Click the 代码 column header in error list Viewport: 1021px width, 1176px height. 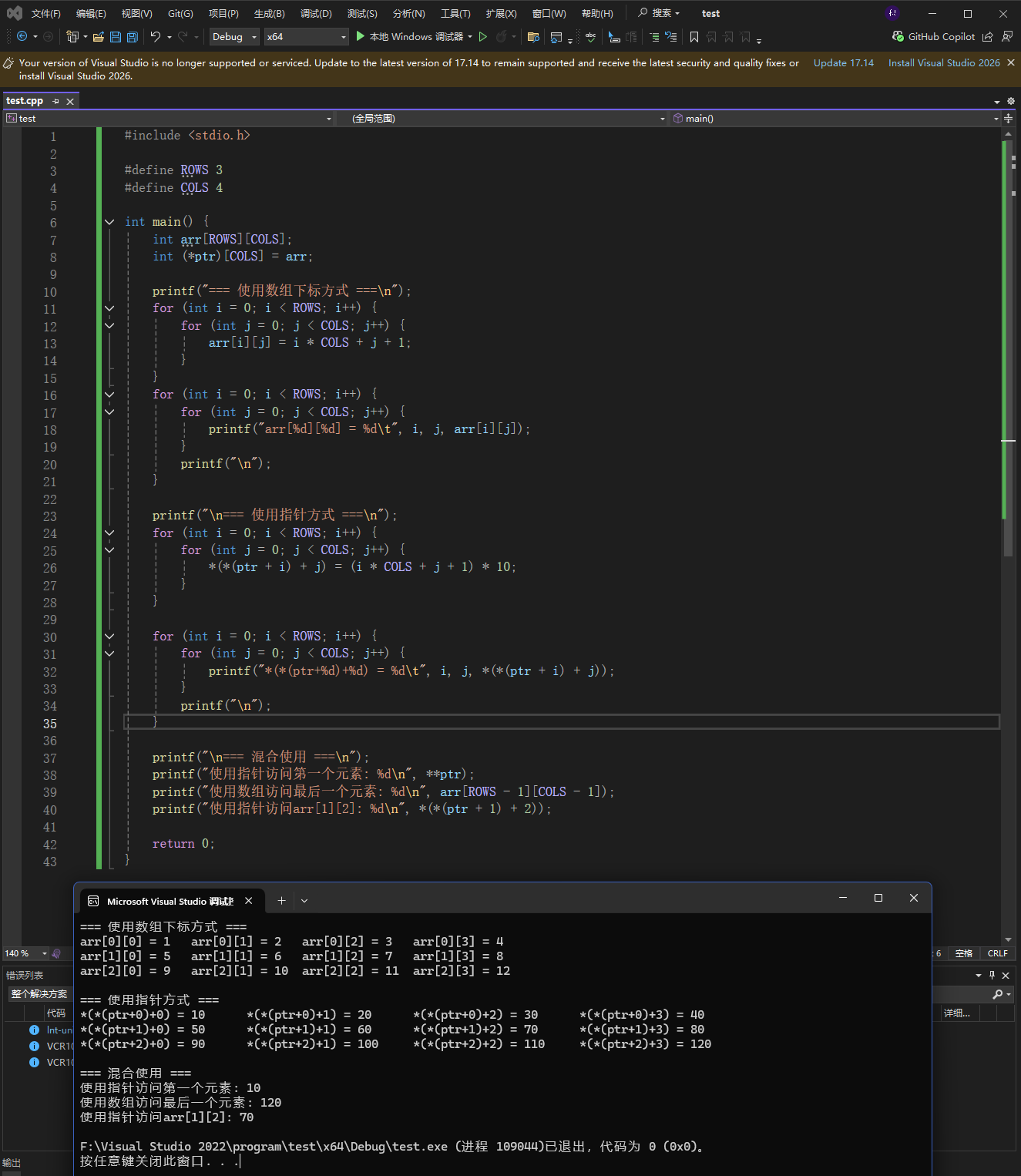56,1013
